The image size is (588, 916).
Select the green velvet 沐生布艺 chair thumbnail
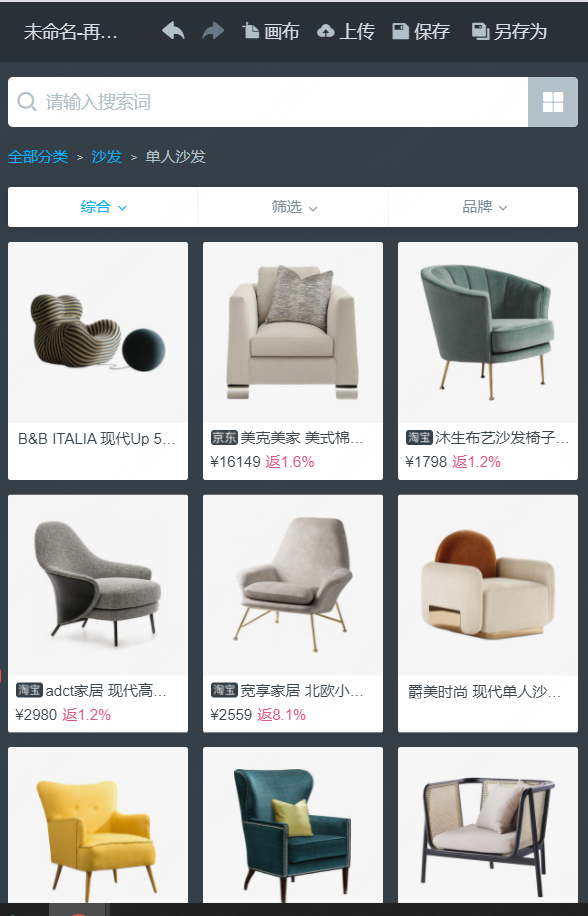(x=488, y=332)
